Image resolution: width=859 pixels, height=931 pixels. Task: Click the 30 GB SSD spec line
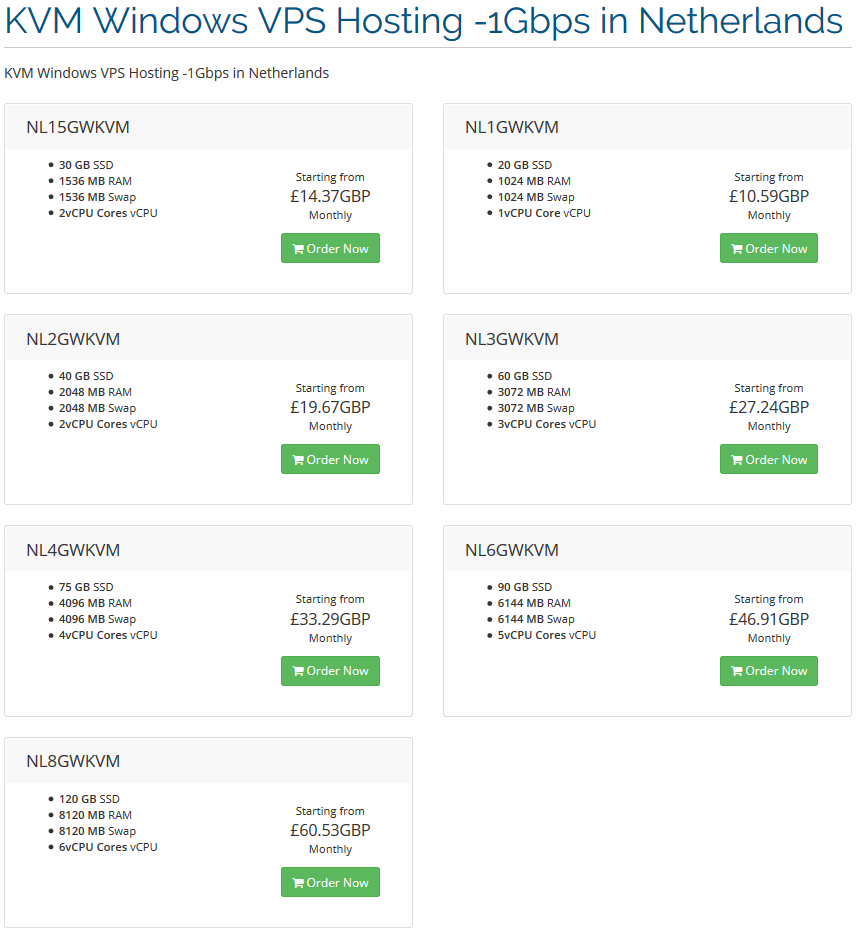tap(86, 165)
